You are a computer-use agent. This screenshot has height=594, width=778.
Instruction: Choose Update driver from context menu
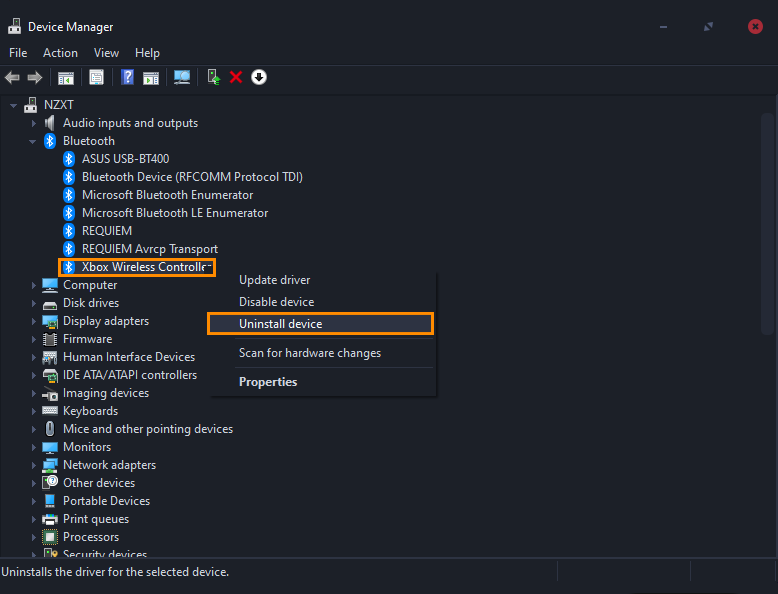[x=323, y=280]
